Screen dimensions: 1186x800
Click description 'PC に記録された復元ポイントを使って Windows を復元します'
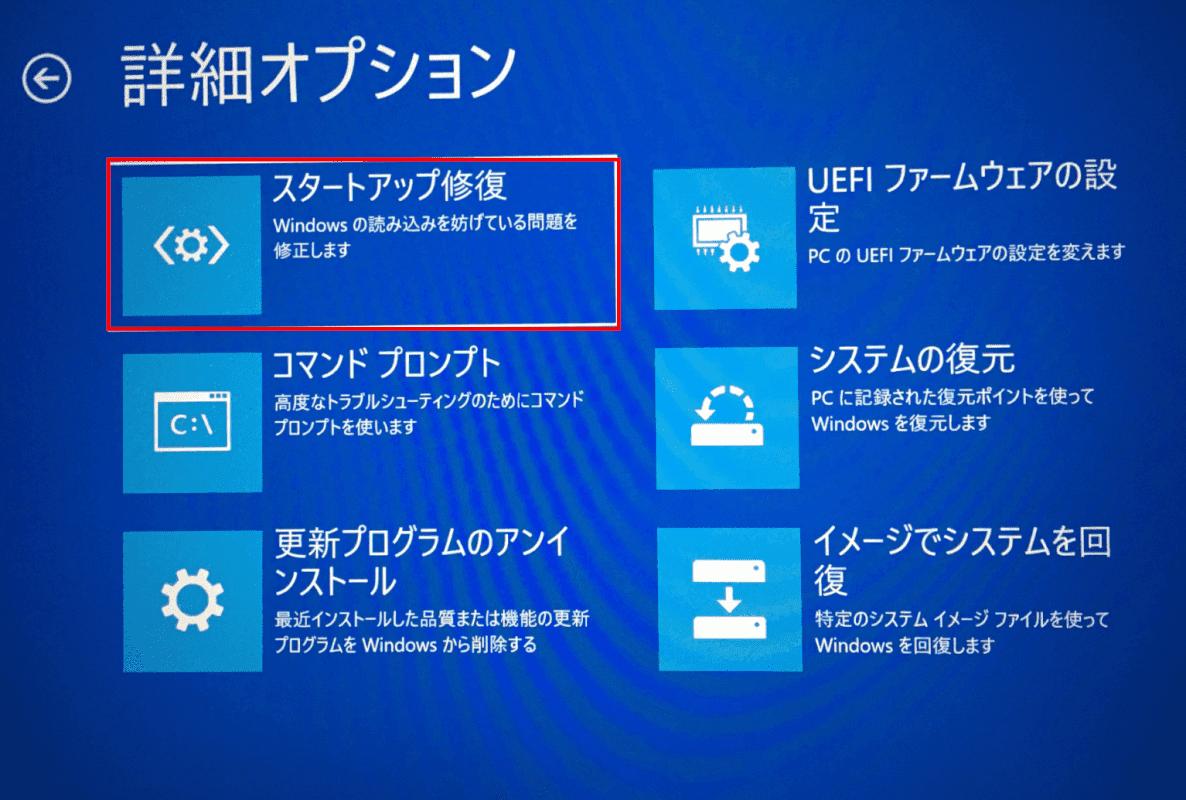tap(953, 410)
